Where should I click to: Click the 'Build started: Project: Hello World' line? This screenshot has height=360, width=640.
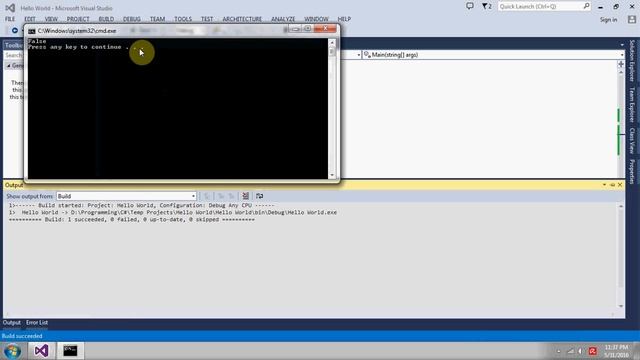pyautogui.click(x=142, y=205)
